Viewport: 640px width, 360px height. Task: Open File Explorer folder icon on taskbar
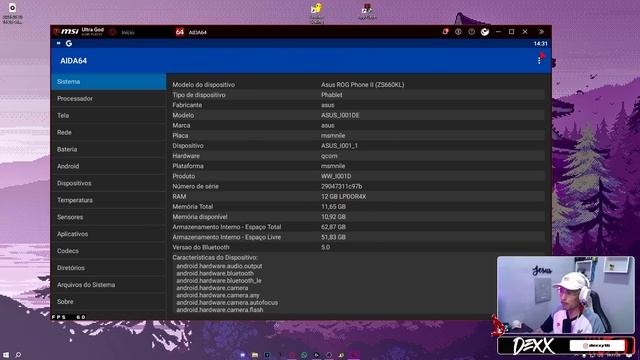255,355
